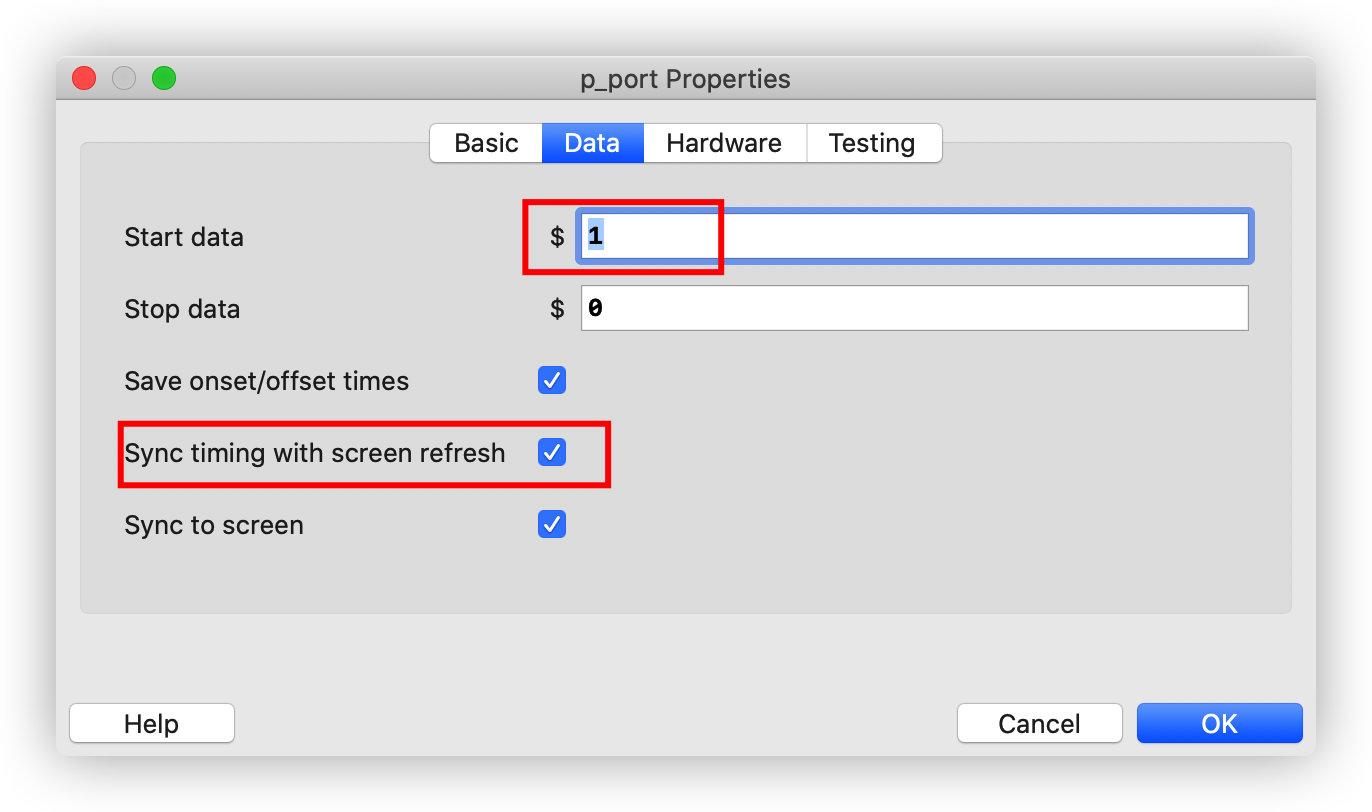
Task: Confirm the dialog with OK
Action: (x=1219, y=723)
